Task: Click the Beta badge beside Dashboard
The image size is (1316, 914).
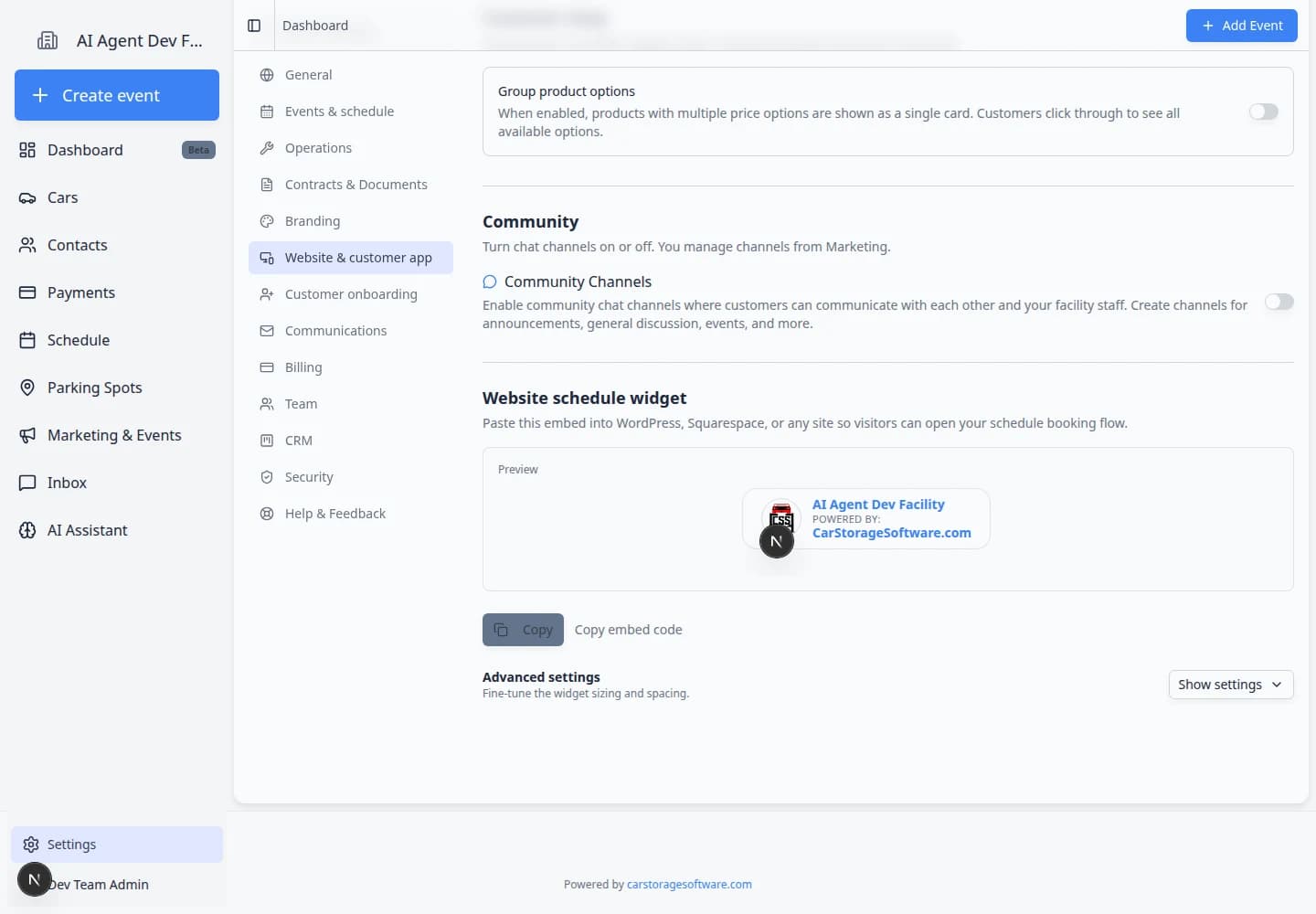Action: pos(198,150)
